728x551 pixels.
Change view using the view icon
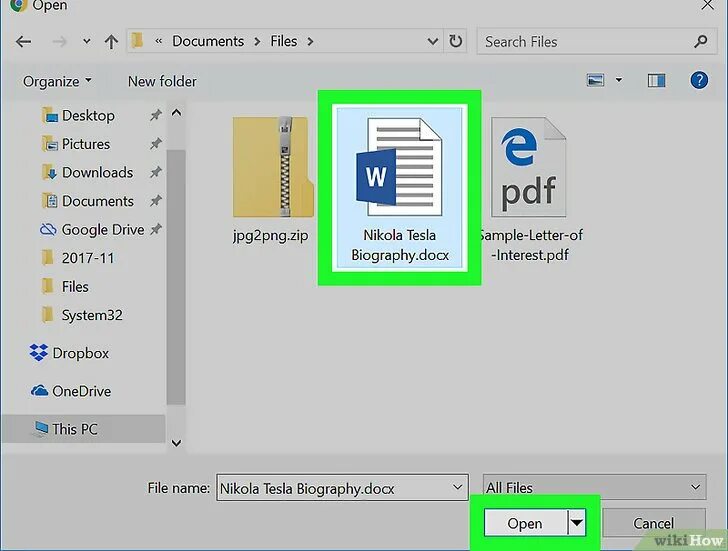click(x=595, y=80)
